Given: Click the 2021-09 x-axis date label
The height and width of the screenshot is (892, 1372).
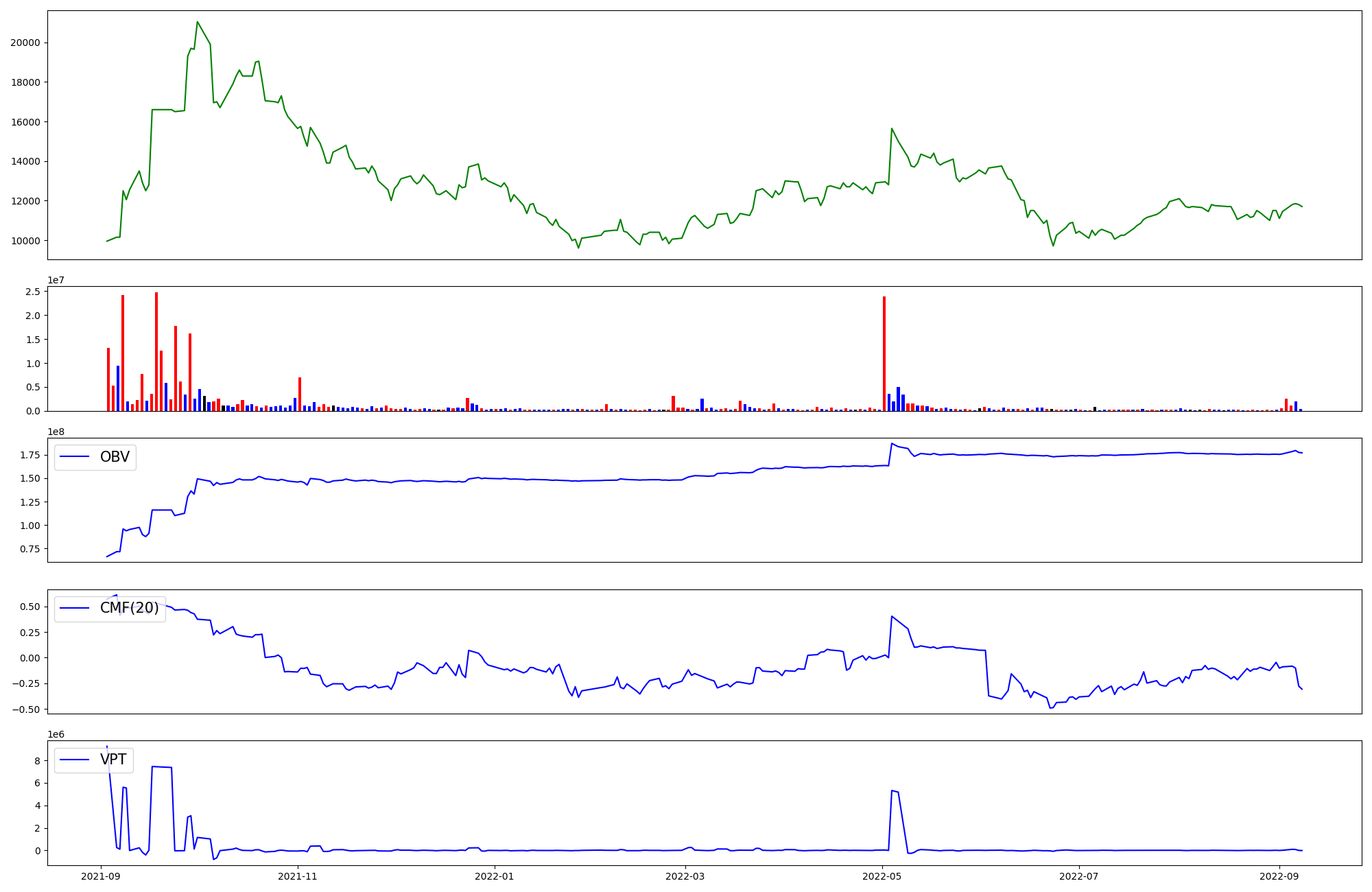Looking at the screenshot, I should 101,876.
